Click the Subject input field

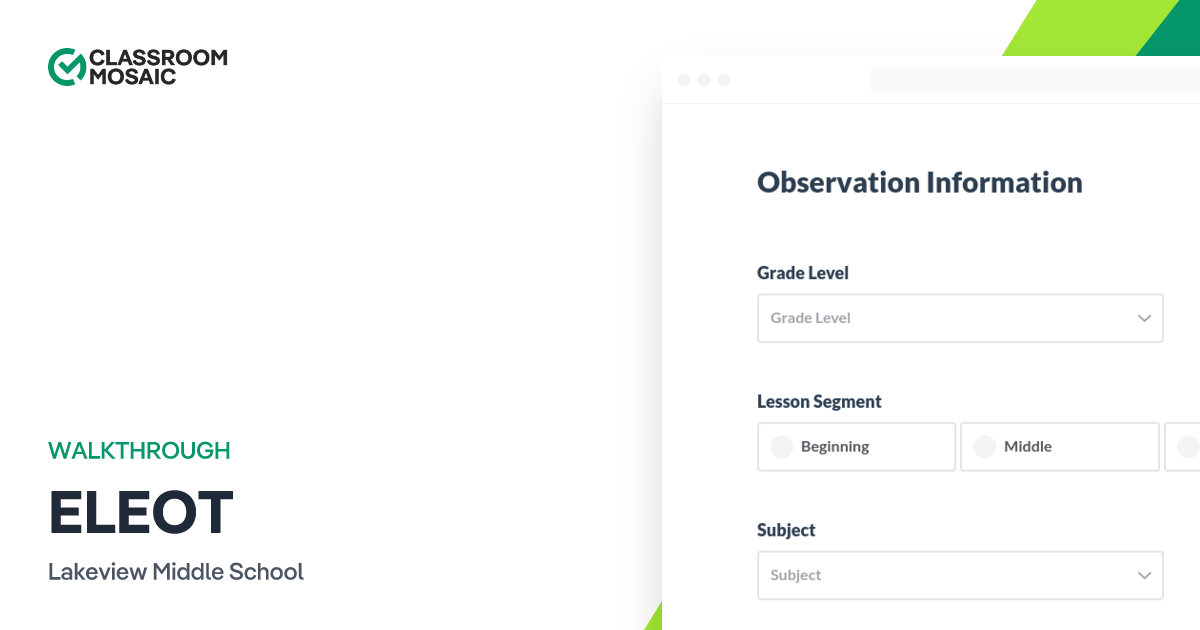960,575
